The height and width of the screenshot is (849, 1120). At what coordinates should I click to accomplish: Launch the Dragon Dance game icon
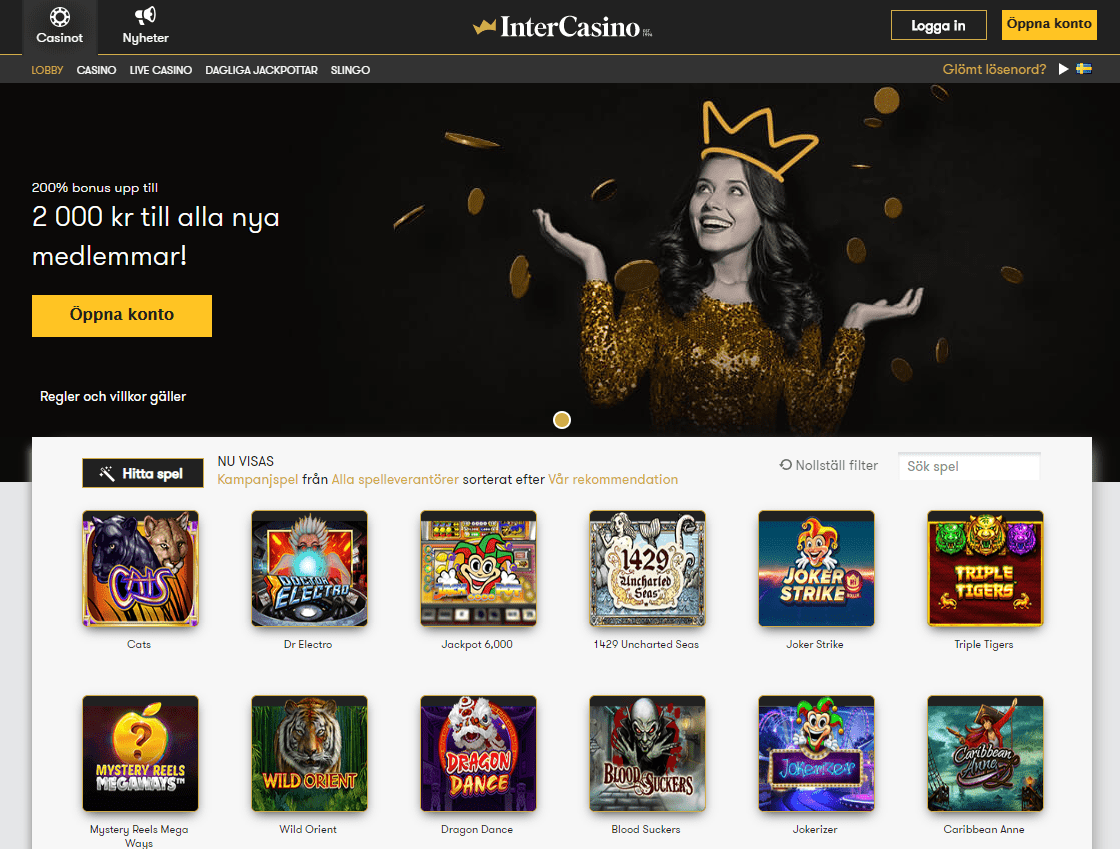point(478,753)
